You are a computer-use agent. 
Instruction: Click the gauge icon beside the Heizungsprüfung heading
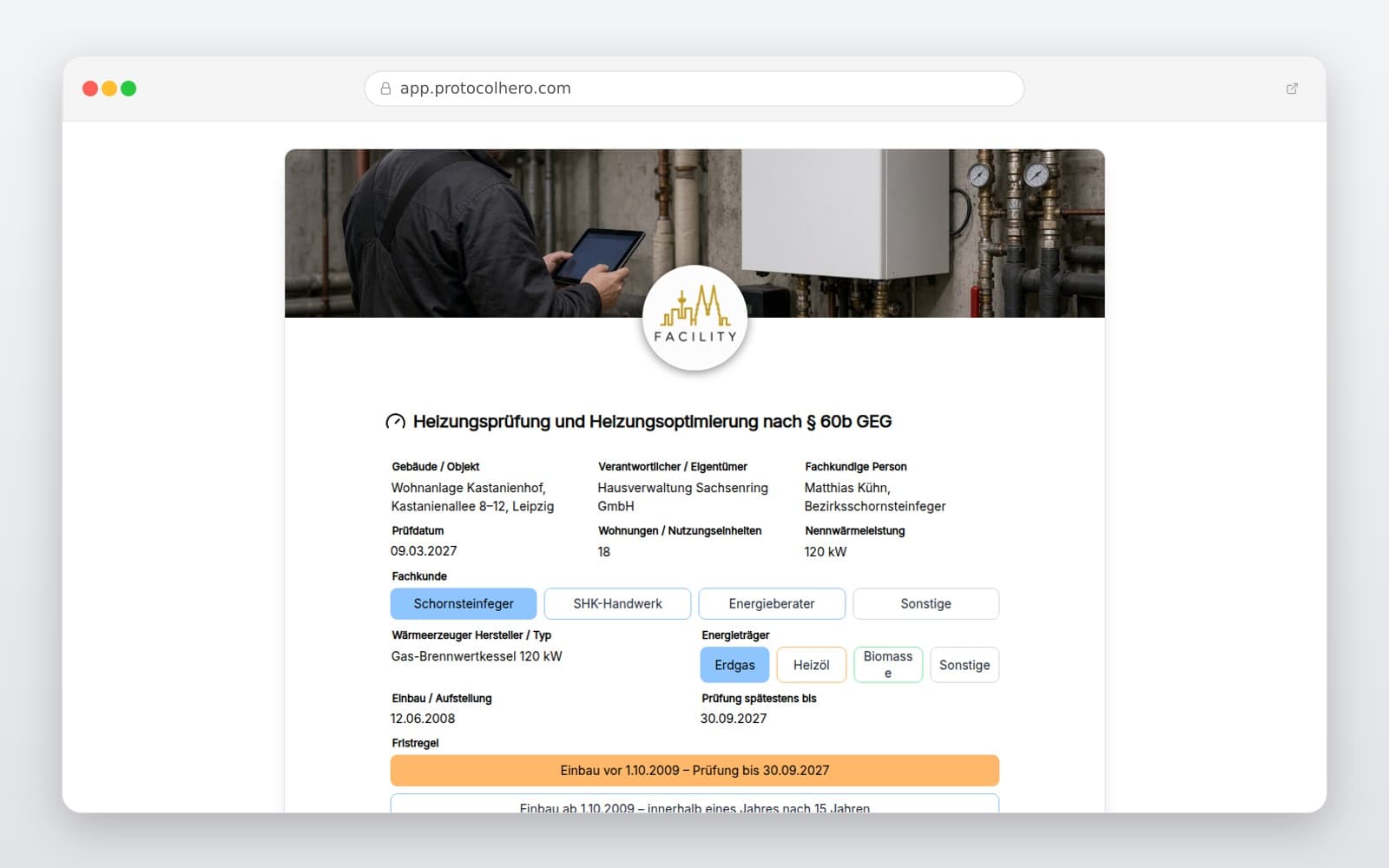pos(395,422)
